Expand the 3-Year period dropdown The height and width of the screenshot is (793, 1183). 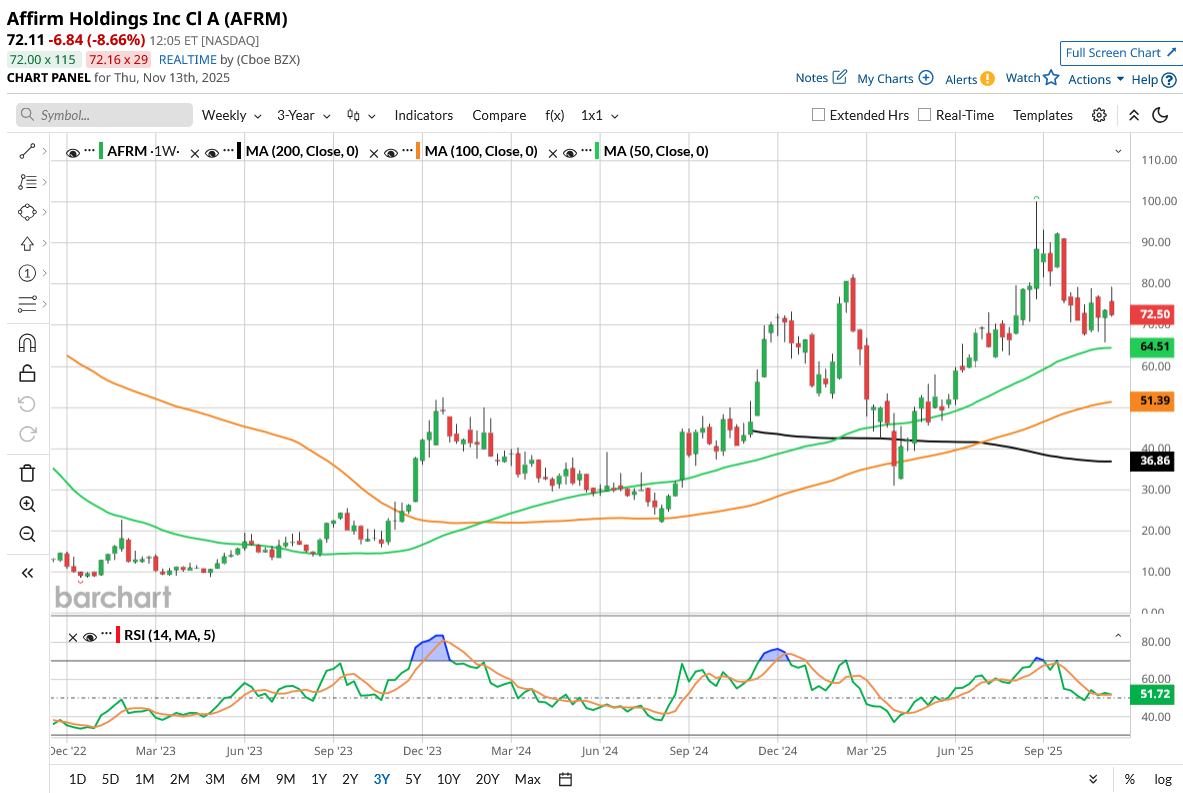pyautogui.click(x=303, y=115)
